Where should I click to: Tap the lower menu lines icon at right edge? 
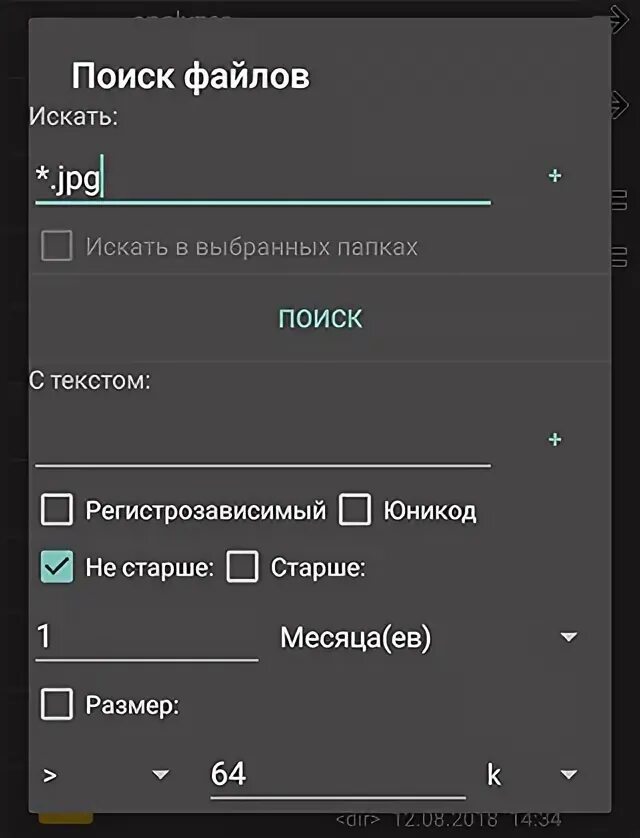(619, 257)
